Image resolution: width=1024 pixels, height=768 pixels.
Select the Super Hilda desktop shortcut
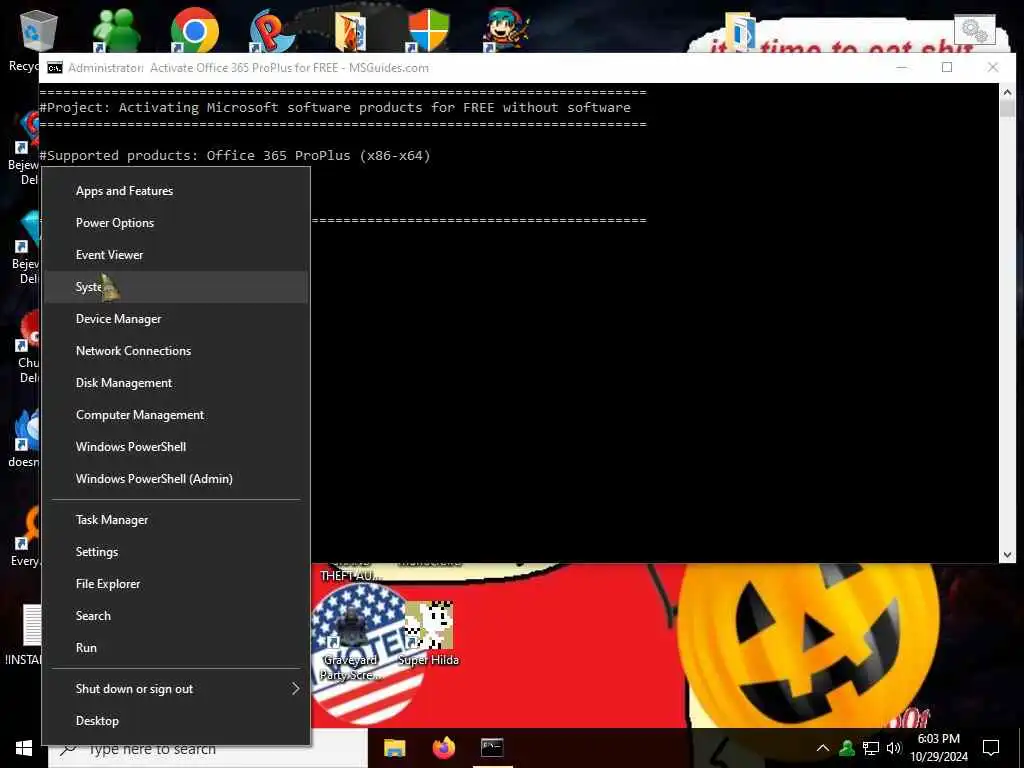click(428, 633)
